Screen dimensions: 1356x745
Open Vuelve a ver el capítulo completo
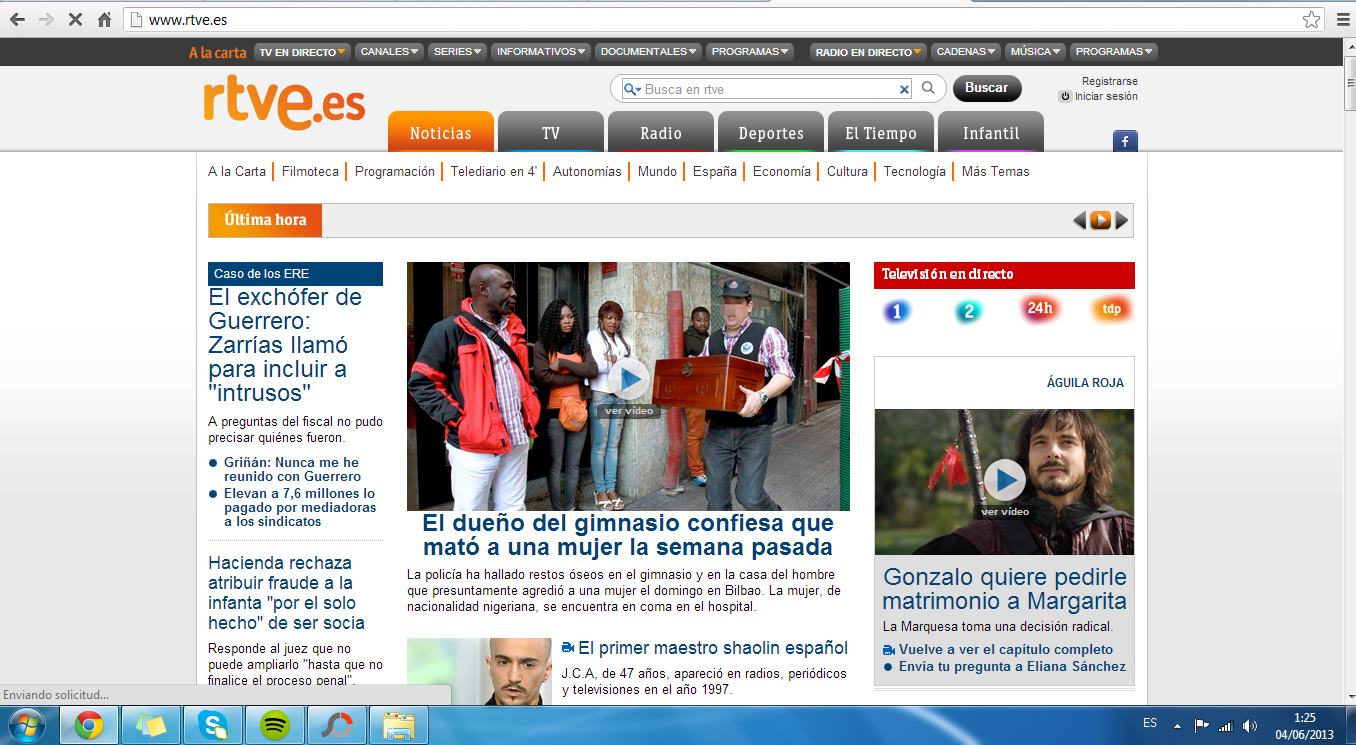point(1005,649)
